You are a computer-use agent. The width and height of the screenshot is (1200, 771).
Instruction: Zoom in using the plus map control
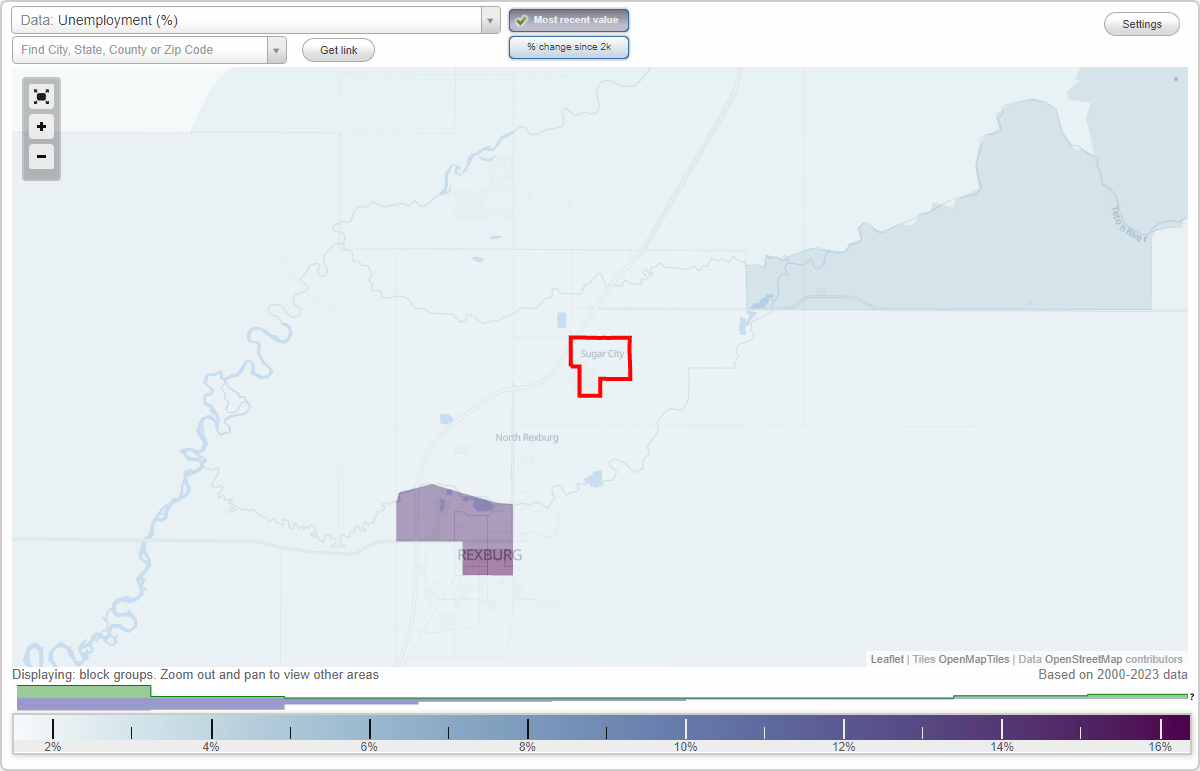pyautogui.click(x=41, y=127)
